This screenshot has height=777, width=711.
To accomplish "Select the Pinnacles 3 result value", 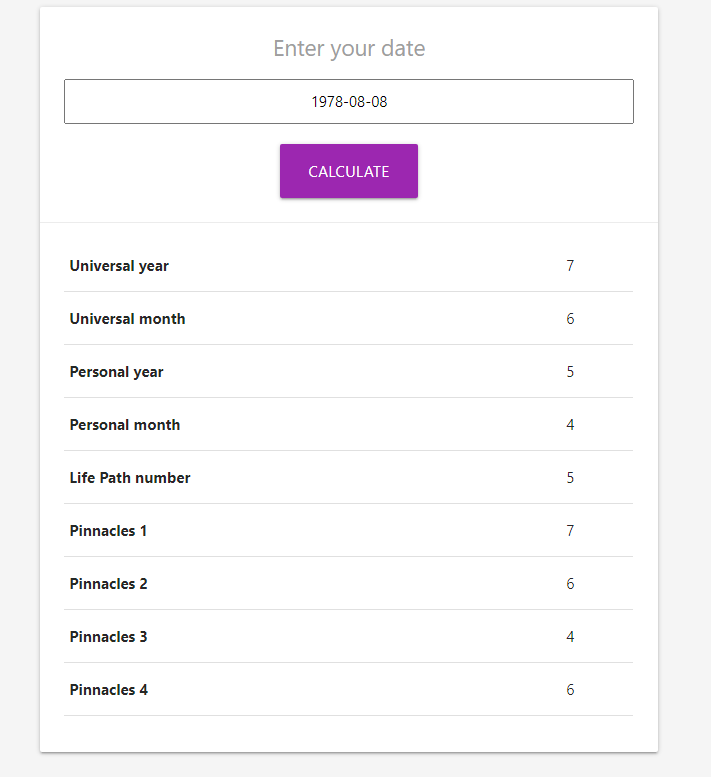I will [x=570, y=637].
